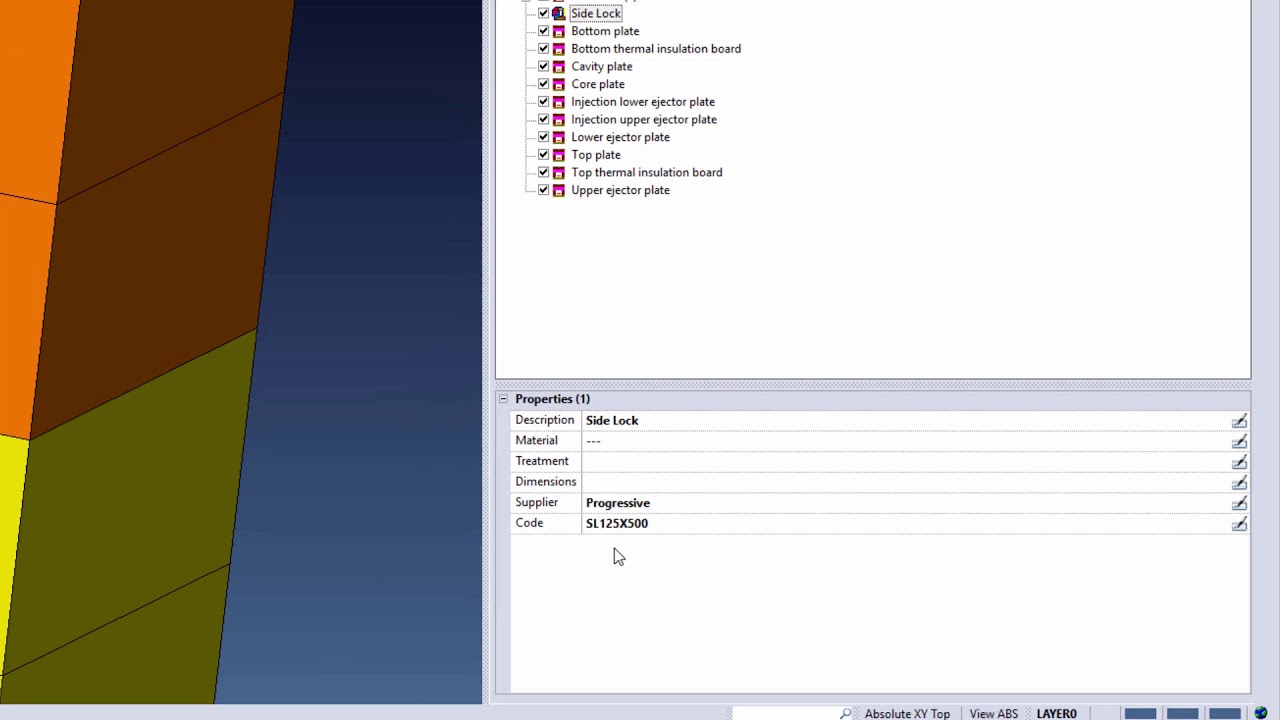This screenshot has width=1280, height=720.
Task: Select Bottom thermal insulation board tree item
Action: pos(656,49)
